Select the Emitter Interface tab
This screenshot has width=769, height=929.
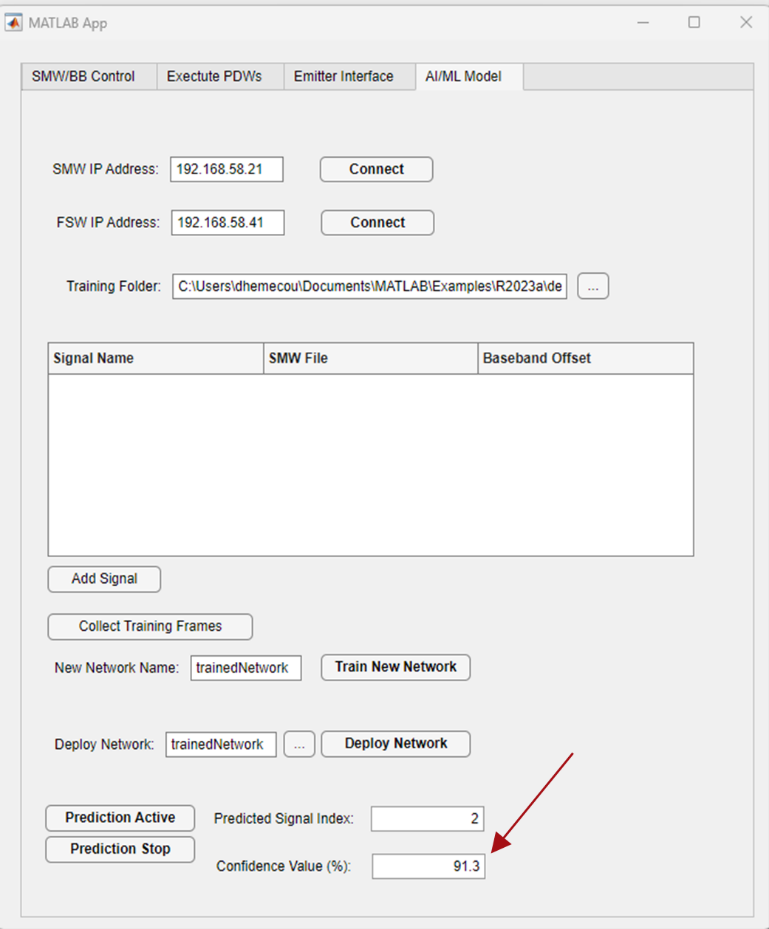[x=343, y=76]
